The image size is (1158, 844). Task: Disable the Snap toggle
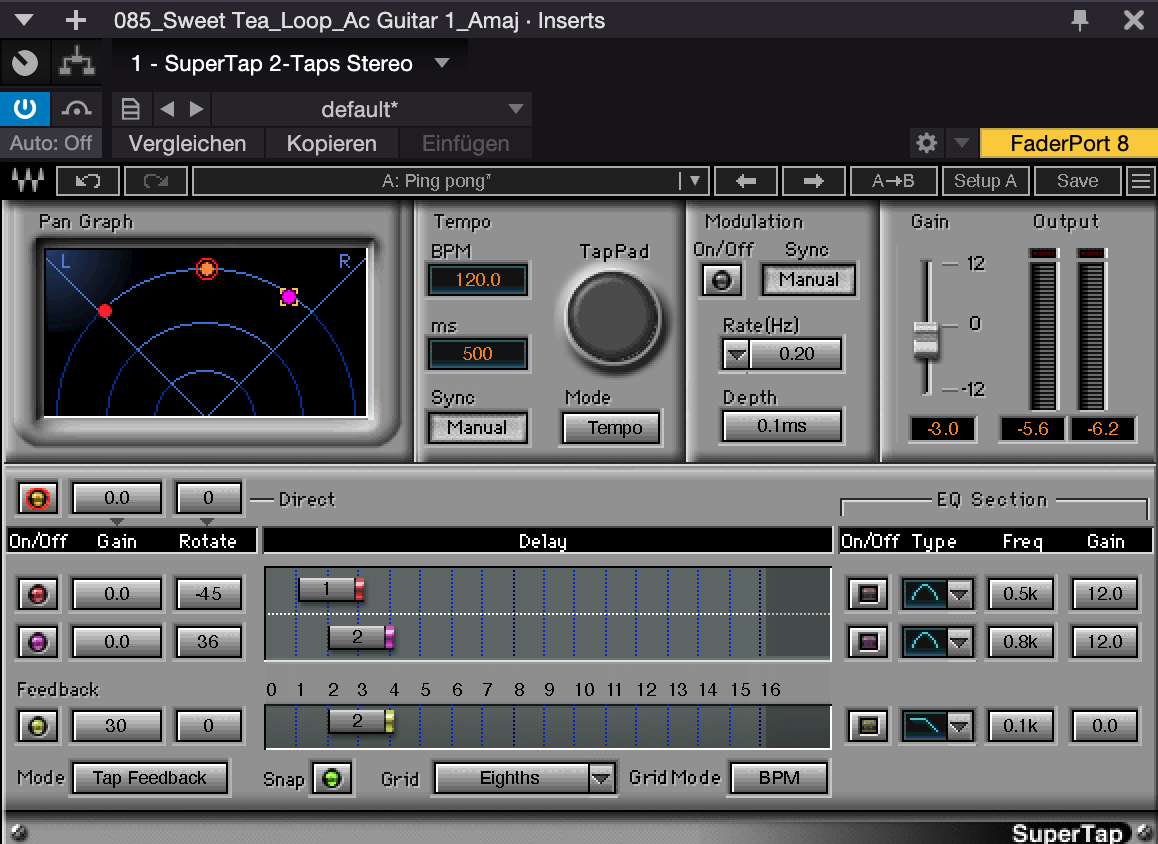click(x=332, y=778)
